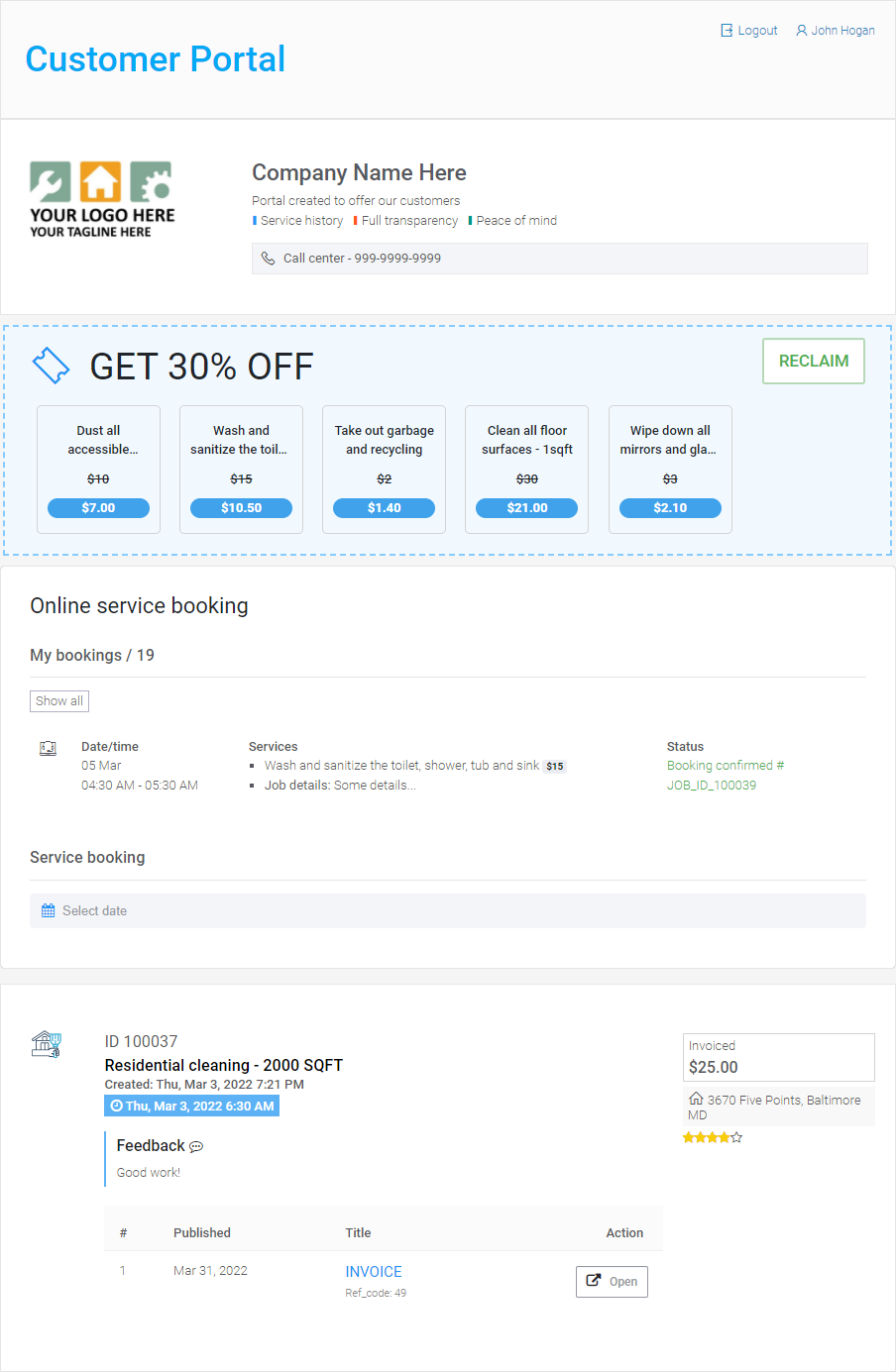The image size is (896, 1372).
Task: Open the invoice with Open button
Action: [612, 1281]
